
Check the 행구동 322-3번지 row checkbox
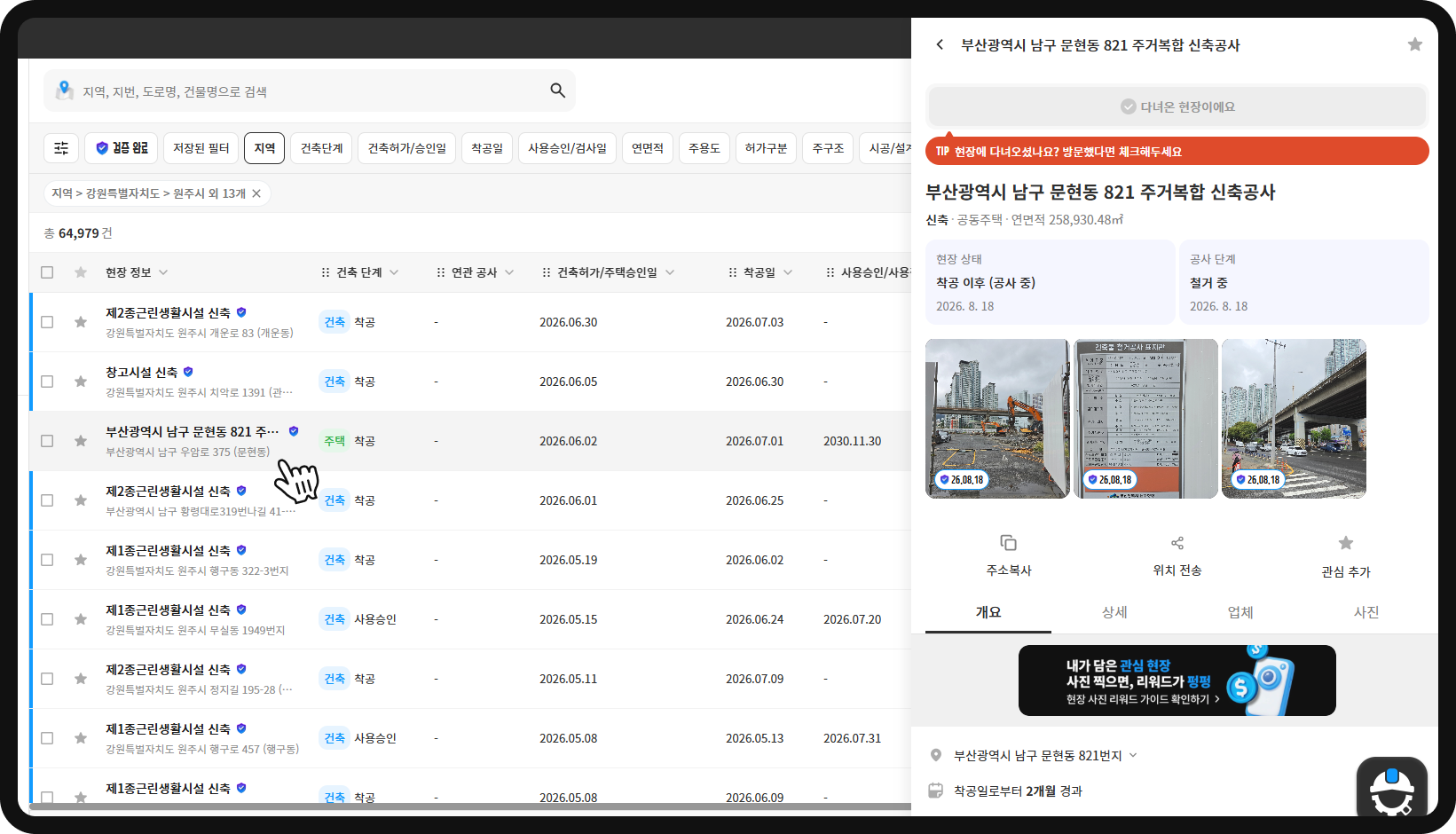coord(47,560)
